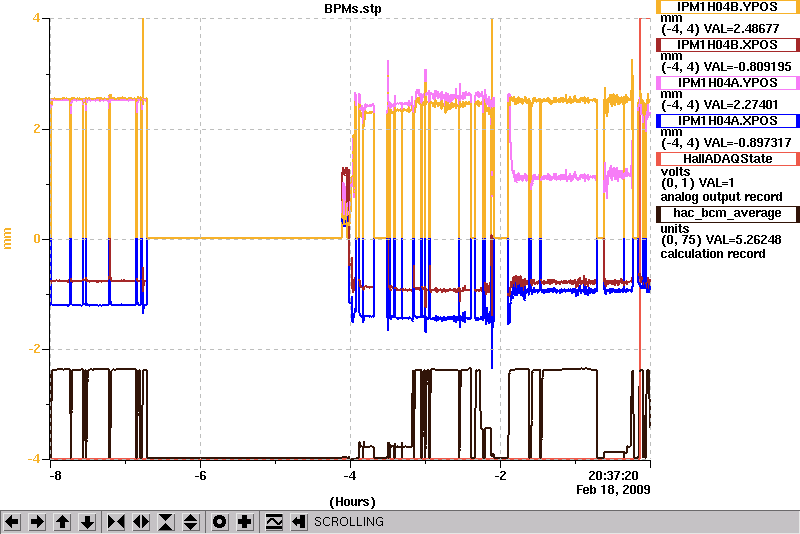Click the pan right arrow button
Screen dimensions: 800x534
coord(37,522)
